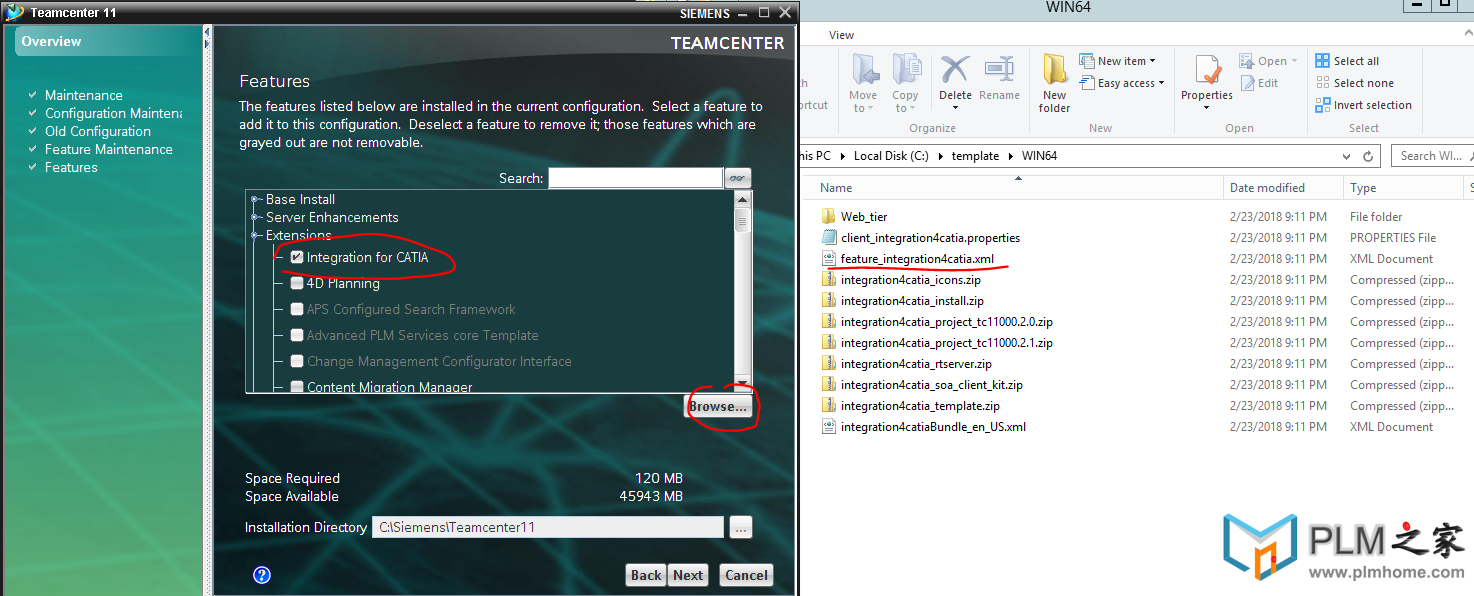Click the Explorer Search WIN64 box
This screenshot has width=1474, height=596.
(x=1431, y=156)
